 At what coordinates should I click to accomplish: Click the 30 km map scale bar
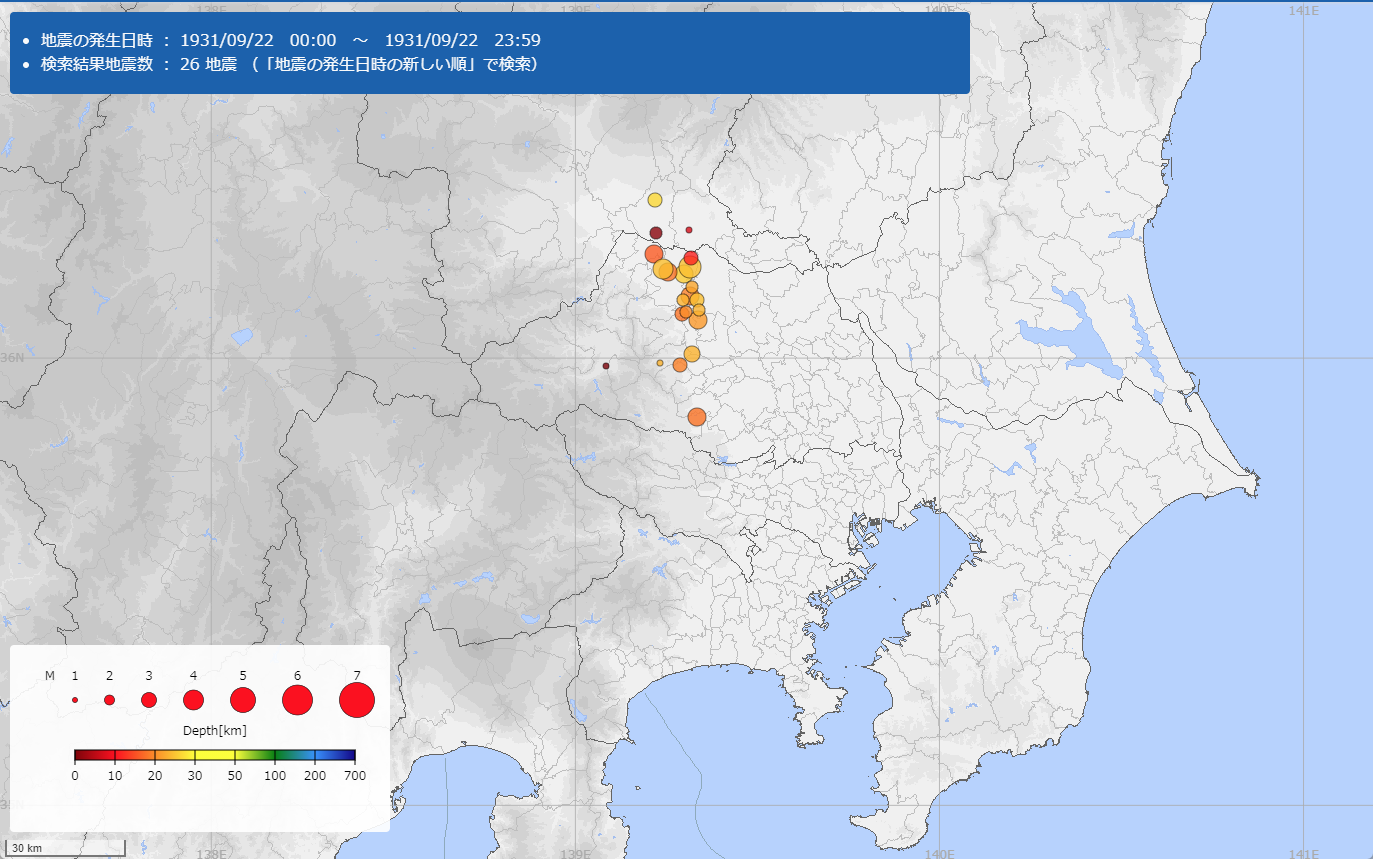(x=65, y=849)
